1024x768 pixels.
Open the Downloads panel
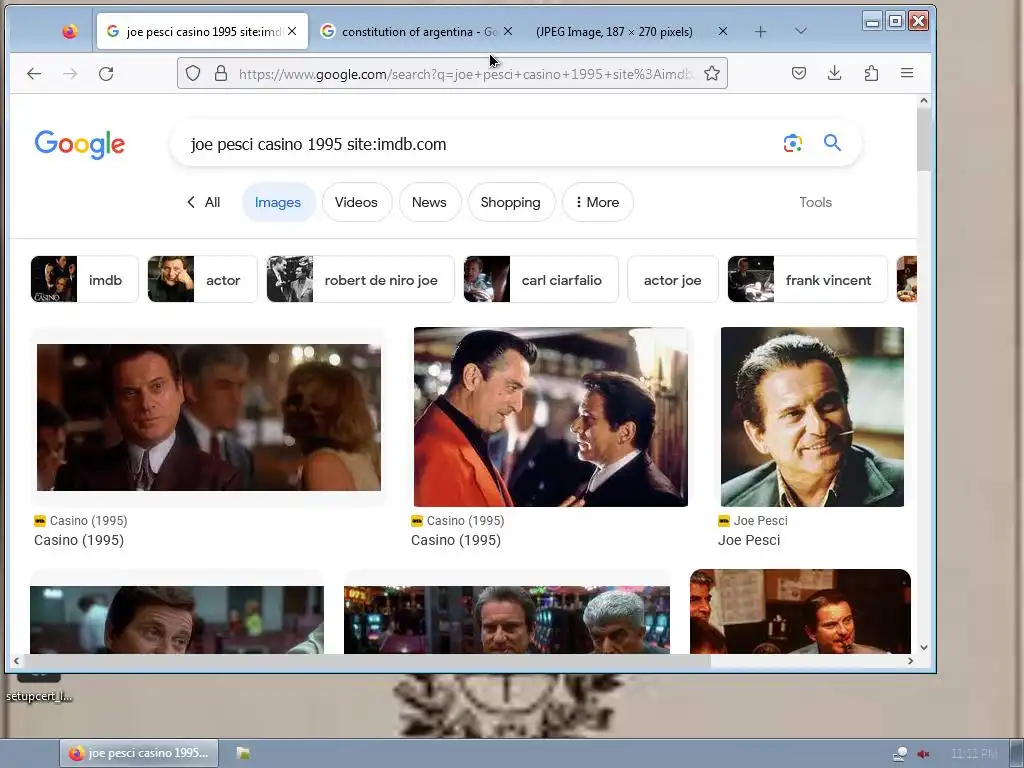tap(835, 73)
